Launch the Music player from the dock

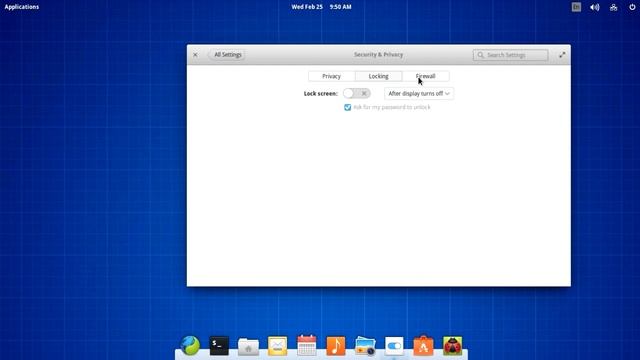(336, 346)
